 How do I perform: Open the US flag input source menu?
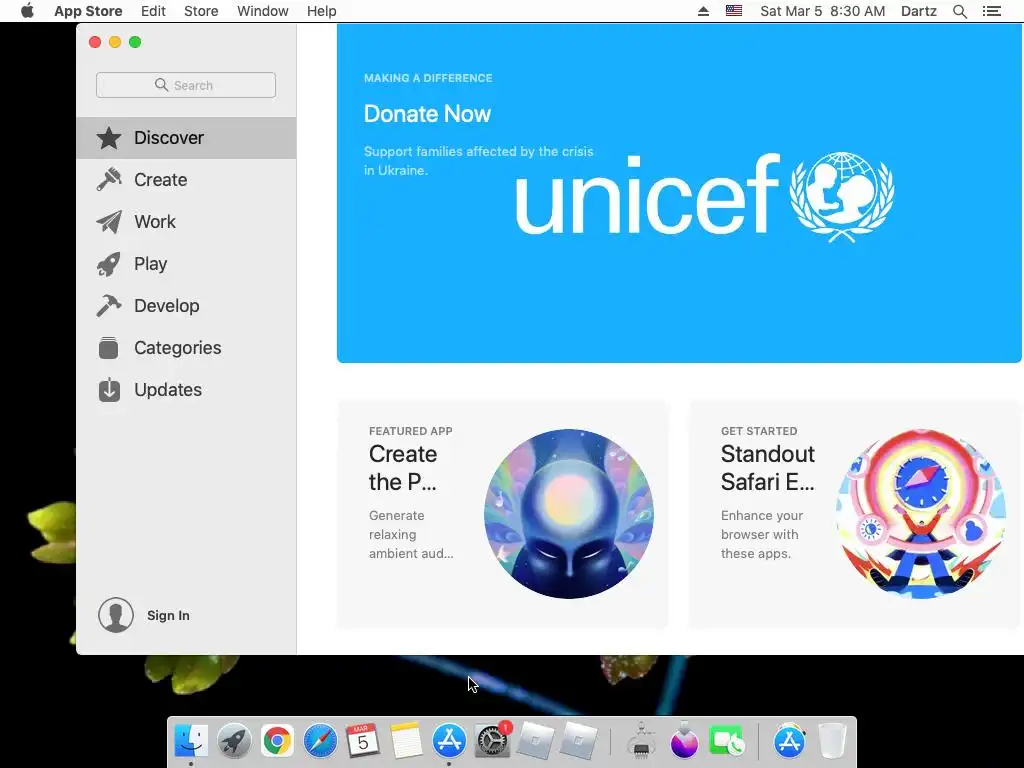coord(734,11)
